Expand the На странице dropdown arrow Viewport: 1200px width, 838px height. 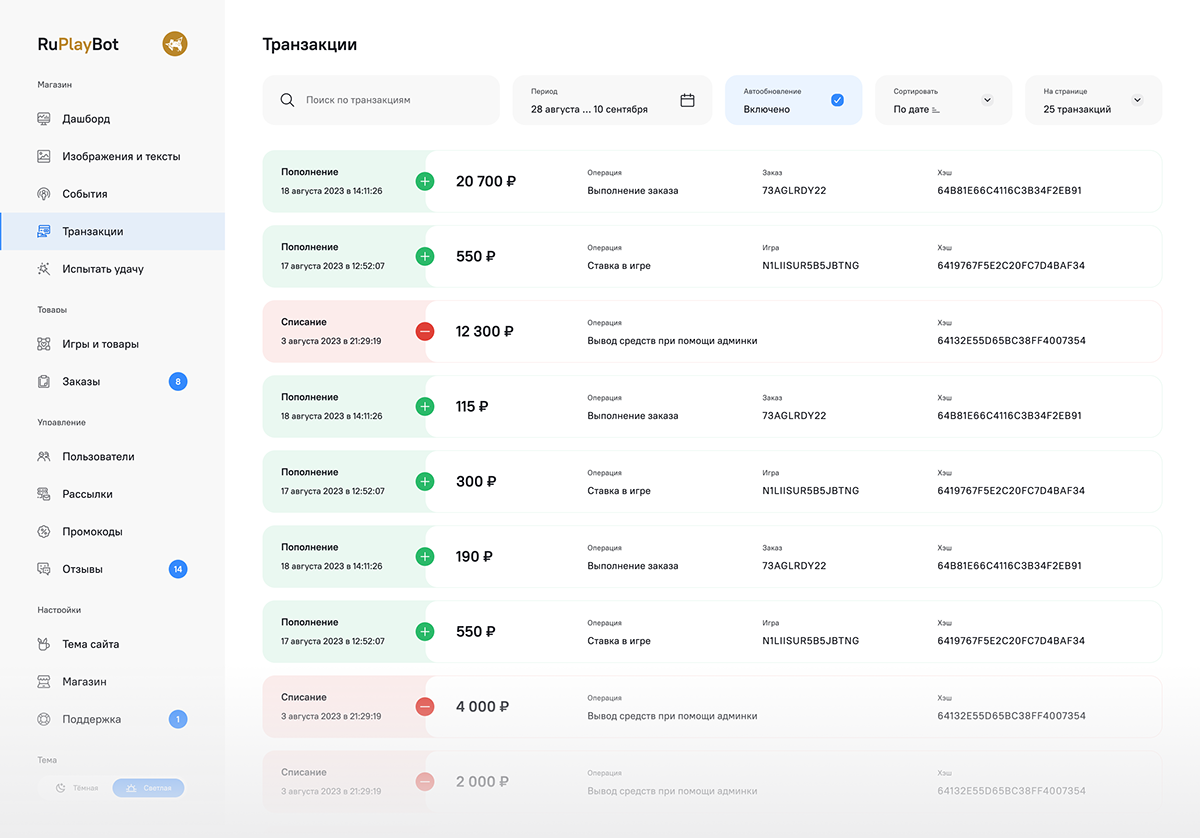1137,100
